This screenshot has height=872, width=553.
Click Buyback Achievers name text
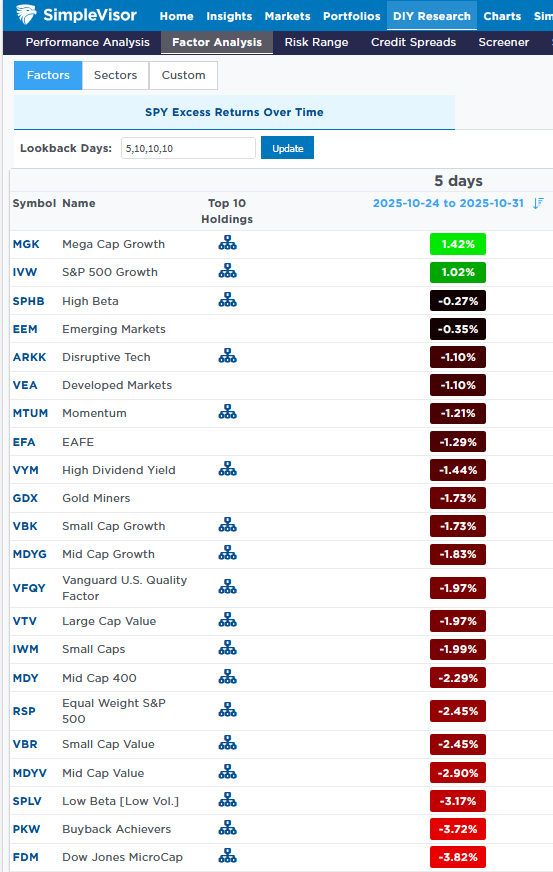click(117, 829)
